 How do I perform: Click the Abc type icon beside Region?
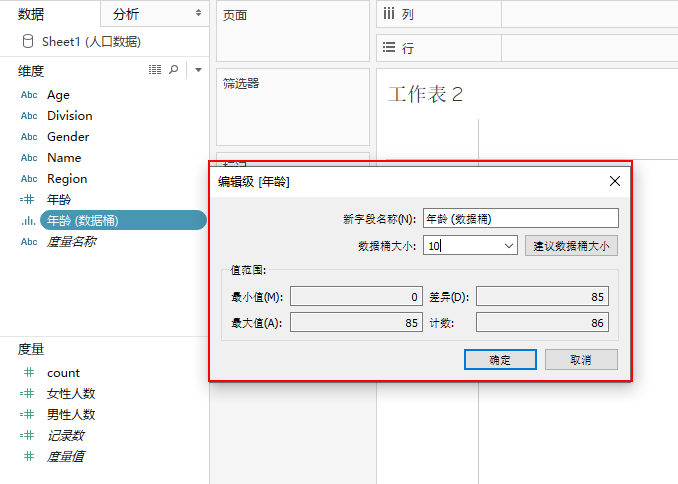pyautogui.click(x=29, y=179)
